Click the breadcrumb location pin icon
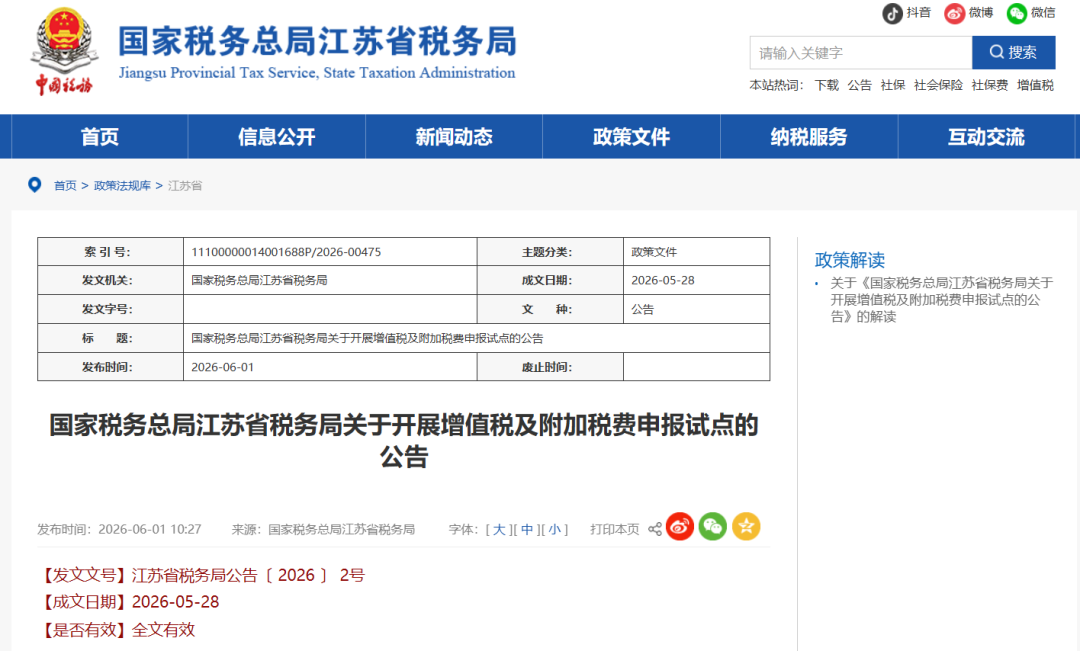The height and width of the screenshot is (651, 1080). (34, 185)
